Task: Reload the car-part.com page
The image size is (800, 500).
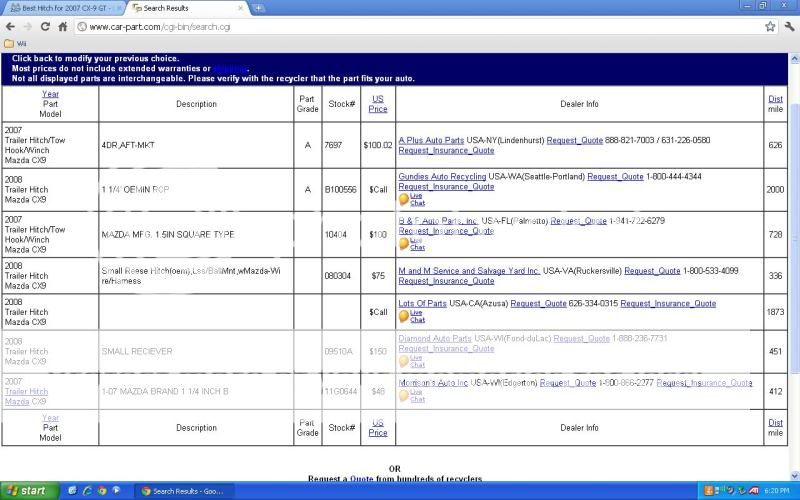Action: tap(45, 27)
